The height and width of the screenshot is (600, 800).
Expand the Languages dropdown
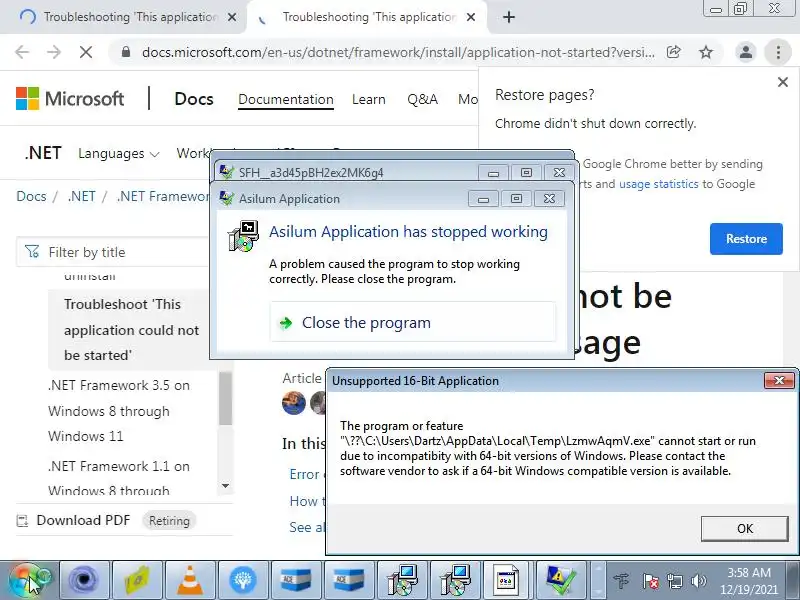coord(119,154)
